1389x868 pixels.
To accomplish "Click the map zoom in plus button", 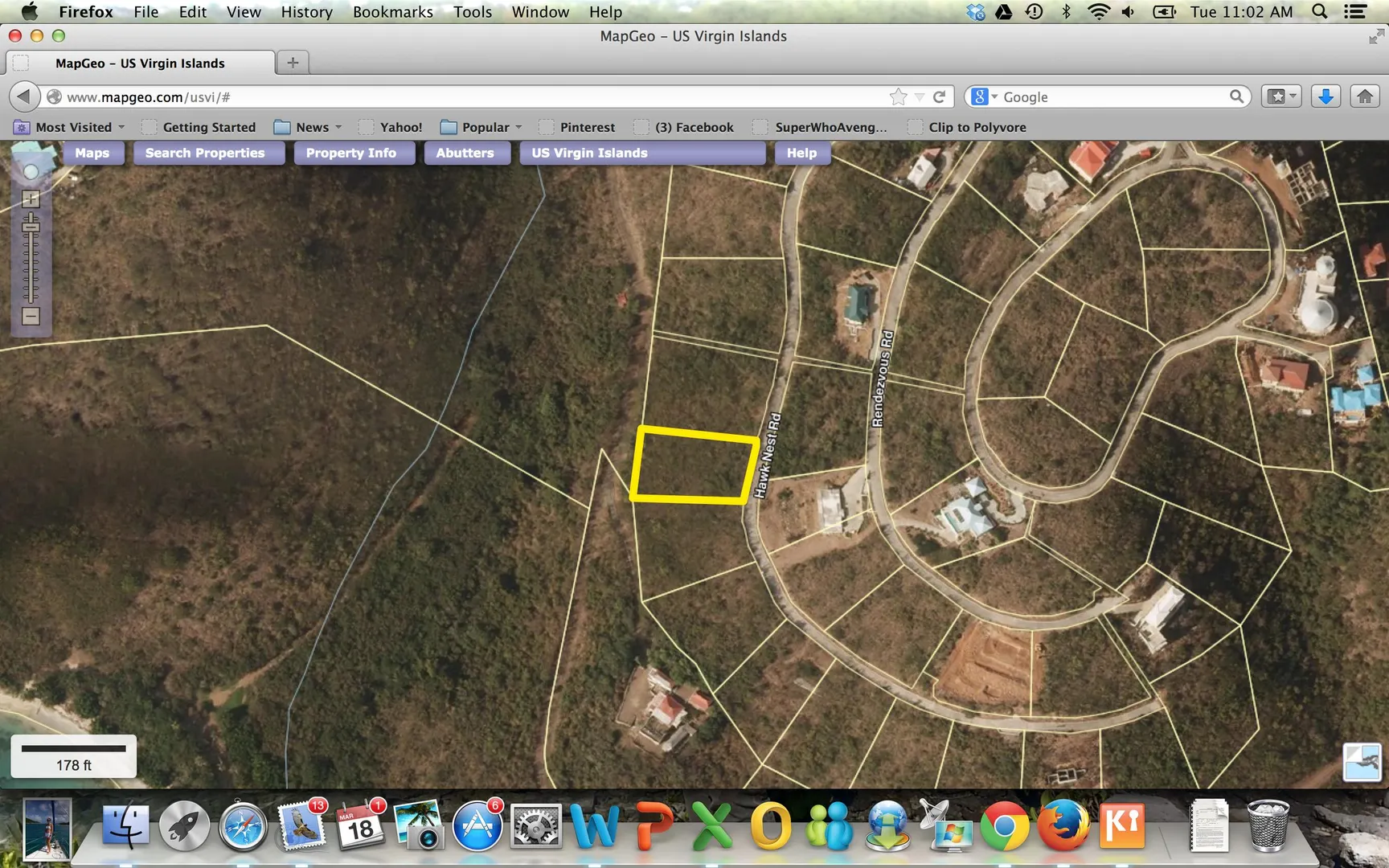I will [31, 199].
